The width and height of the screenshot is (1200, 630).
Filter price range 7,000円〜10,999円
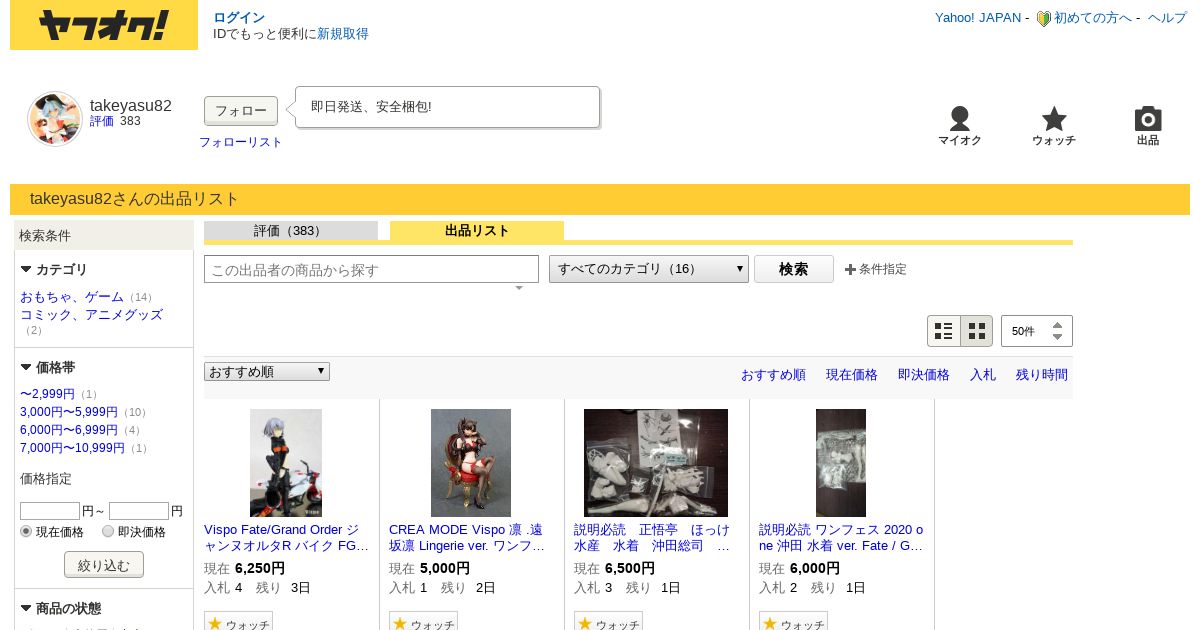coord(72,448)
